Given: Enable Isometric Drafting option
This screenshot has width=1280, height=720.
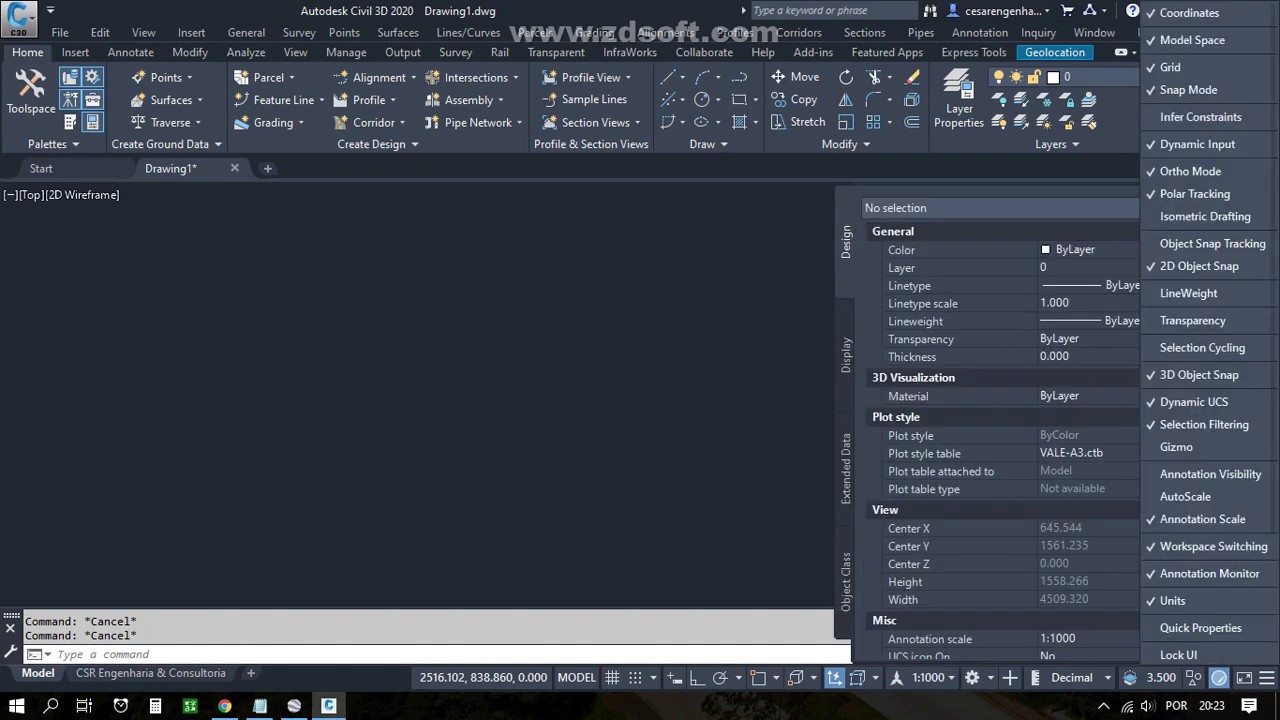Looking at the screenshot, I should pos(1205,216).
